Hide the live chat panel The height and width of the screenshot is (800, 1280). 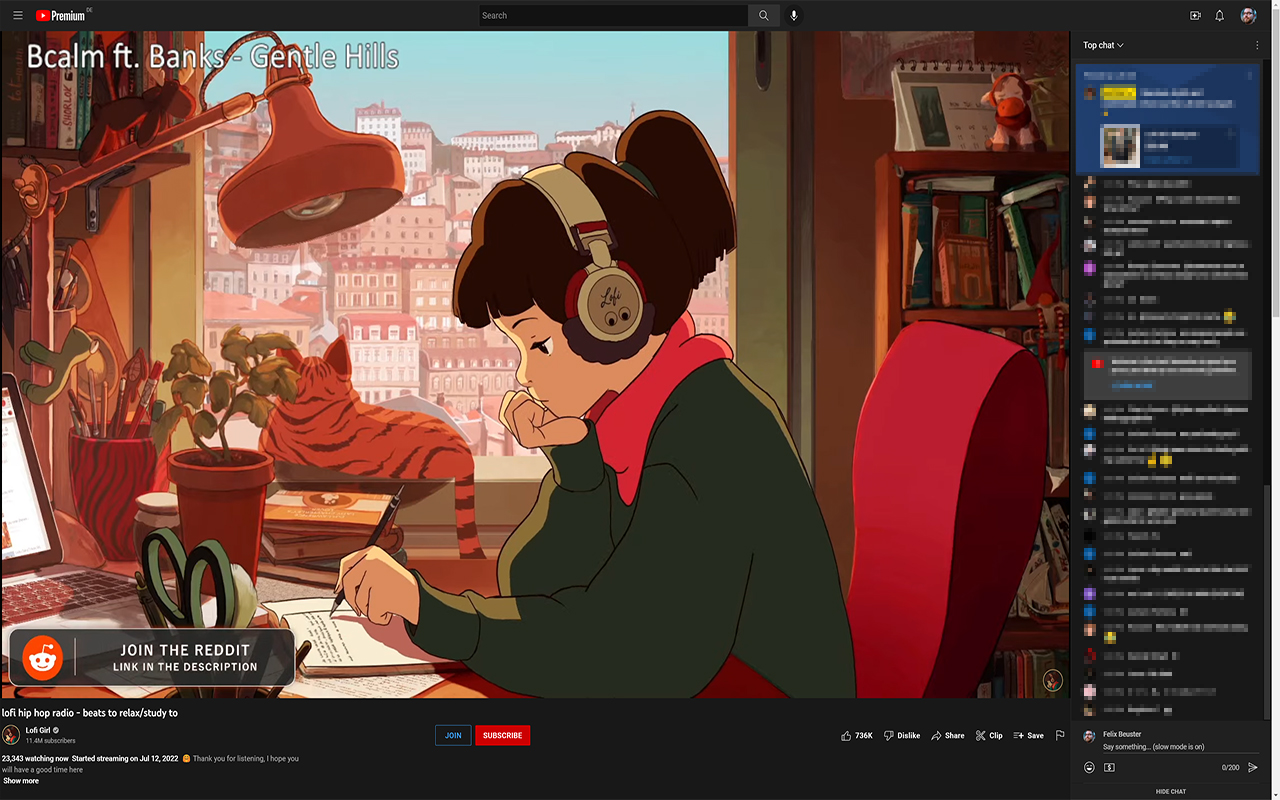[1171, 791]
